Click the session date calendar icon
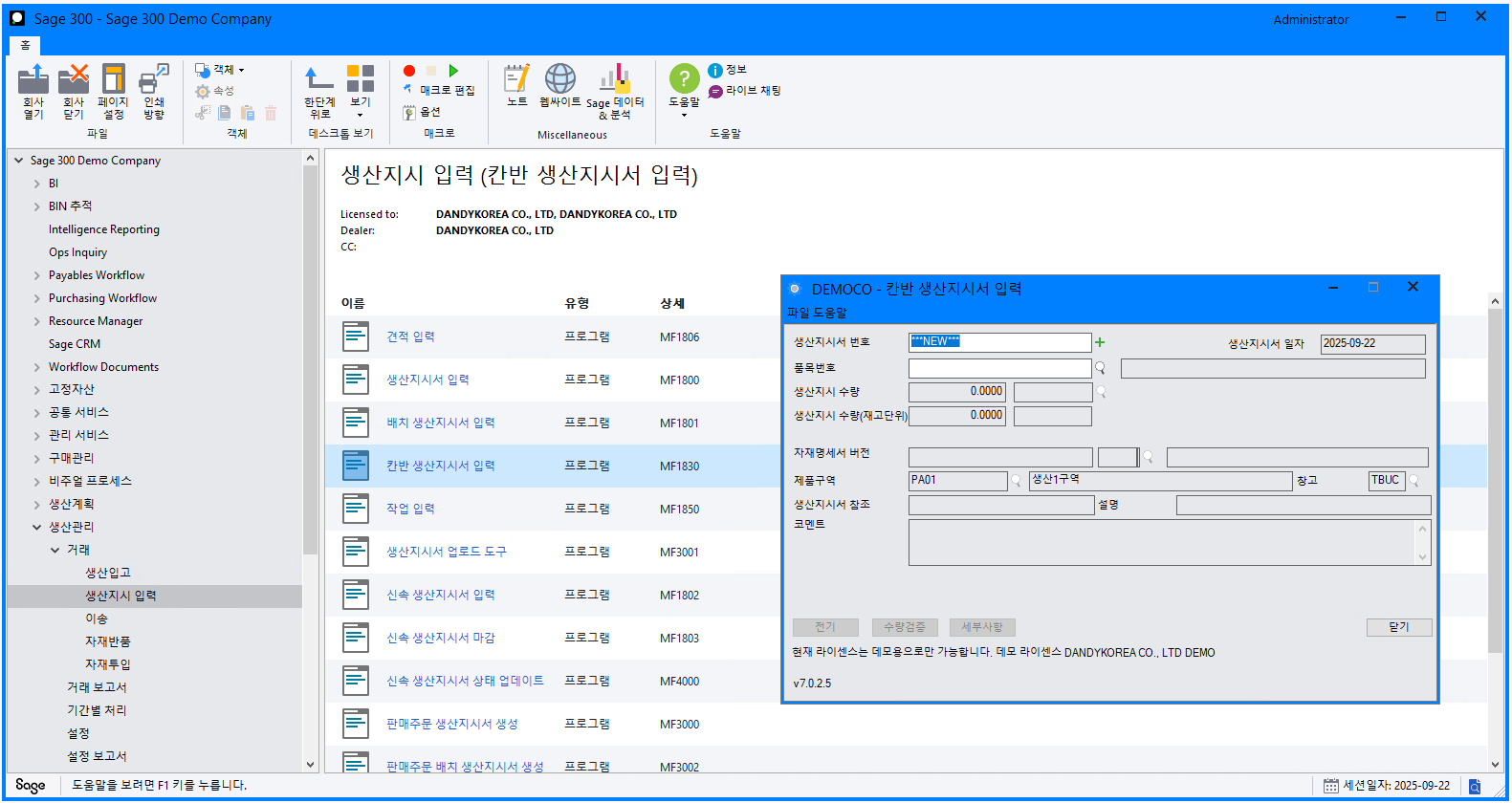 (1331, 786)
